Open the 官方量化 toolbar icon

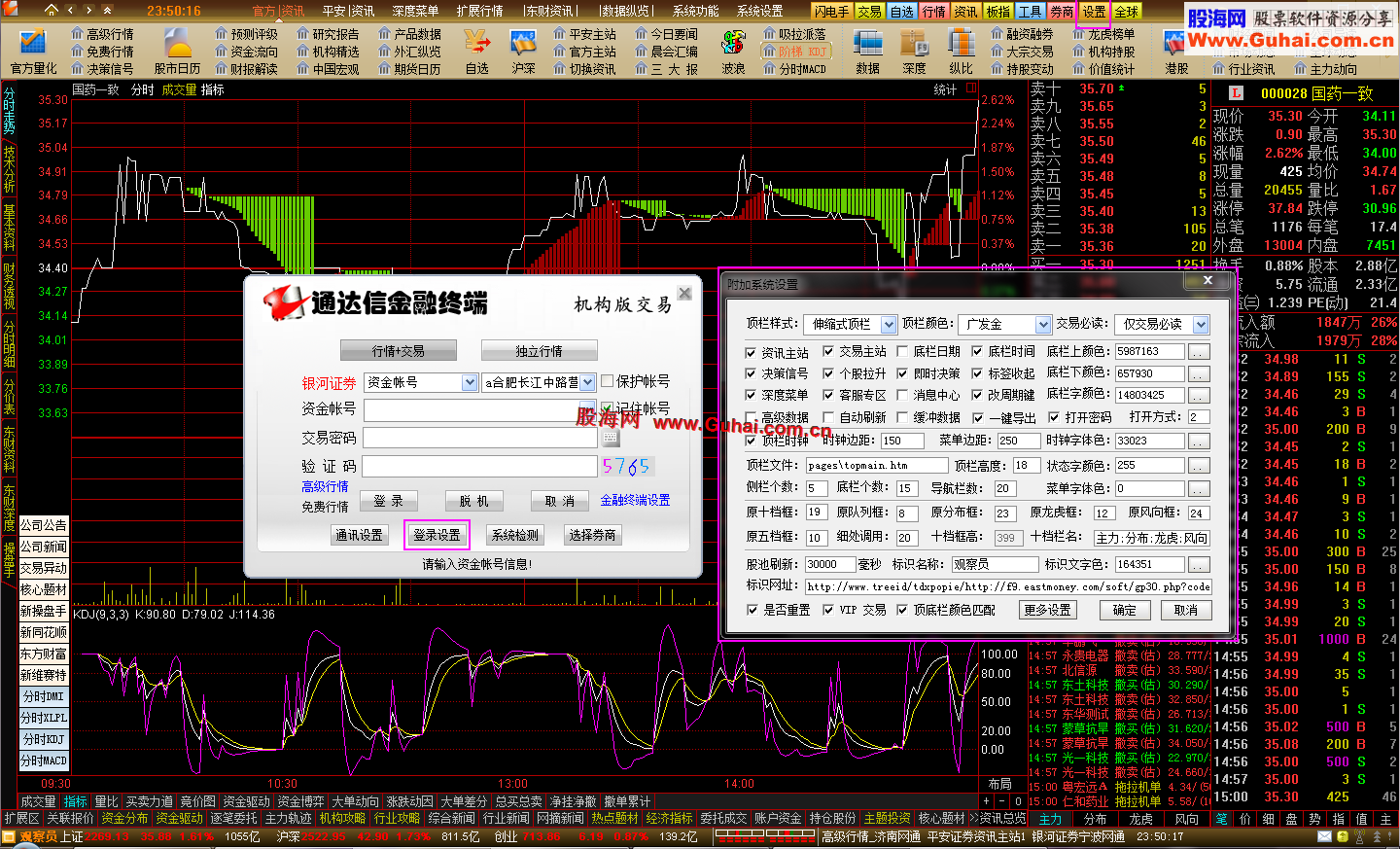click(x=33, y=52)
